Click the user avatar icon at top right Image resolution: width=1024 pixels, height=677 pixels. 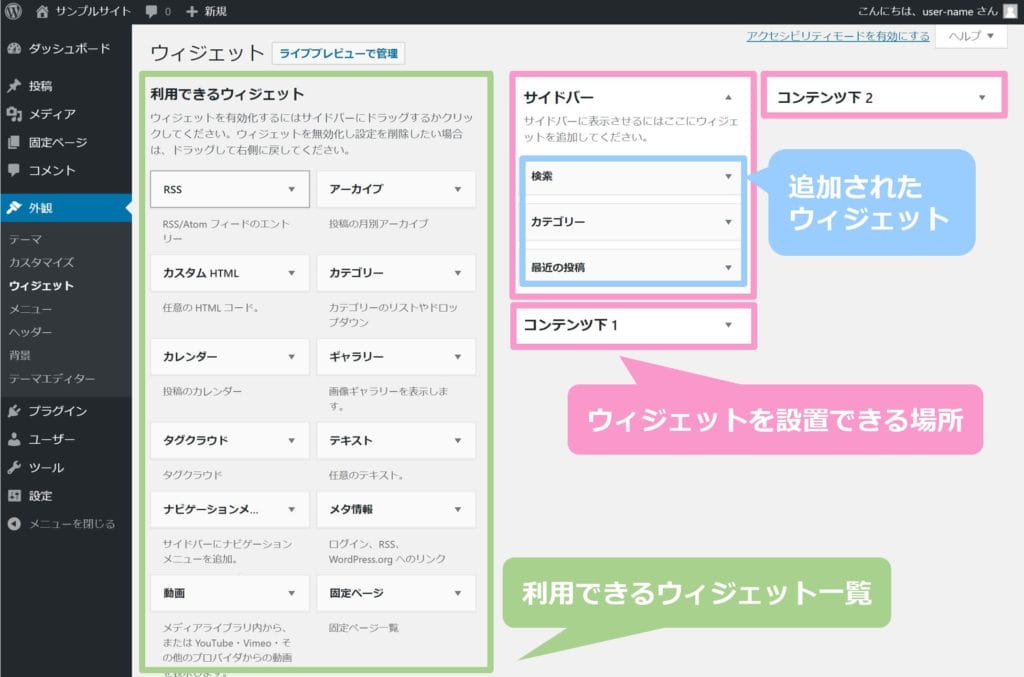click(x=1009, y=12)
